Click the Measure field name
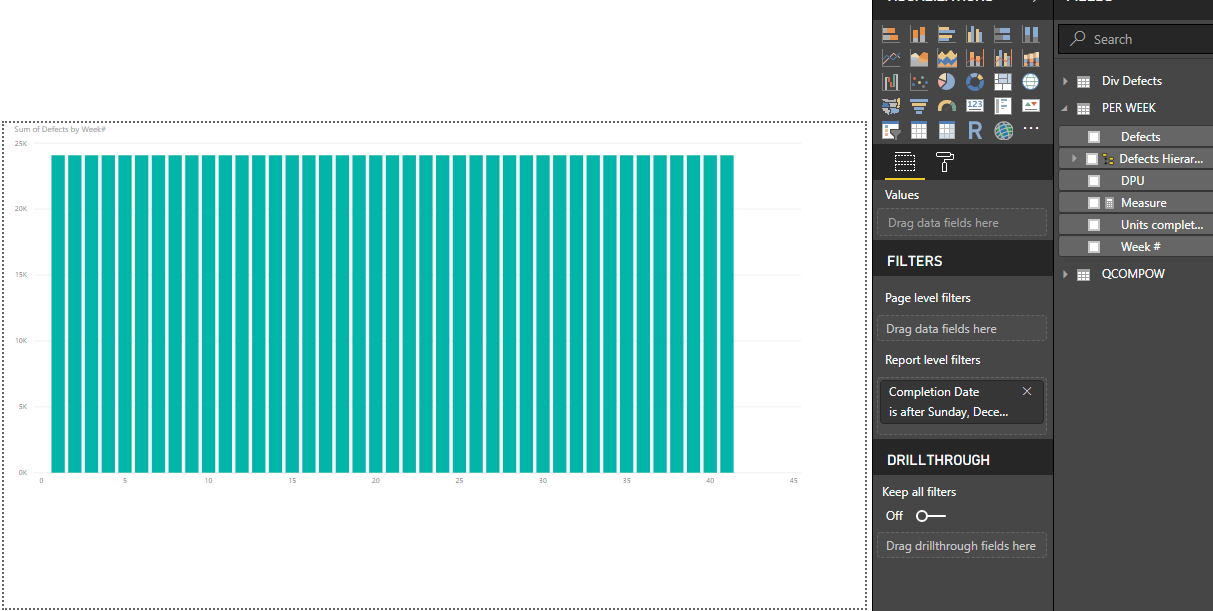The height and width of the screenshot is (611, 1213). pyautogui.click(x=1144, y=203)
